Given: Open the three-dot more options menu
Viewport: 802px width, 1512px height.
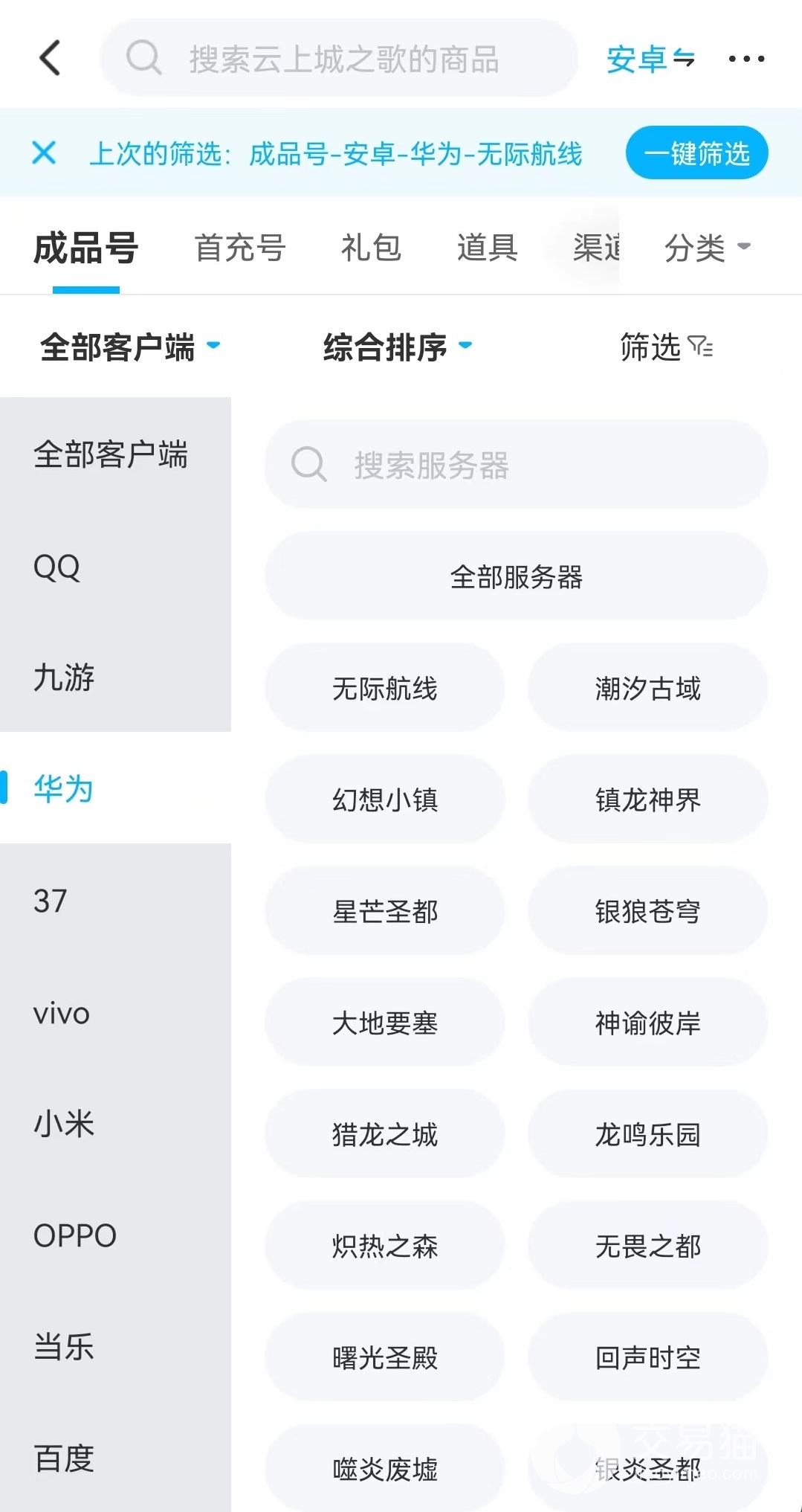Looking at the screenshot, I should pos(746,59).
